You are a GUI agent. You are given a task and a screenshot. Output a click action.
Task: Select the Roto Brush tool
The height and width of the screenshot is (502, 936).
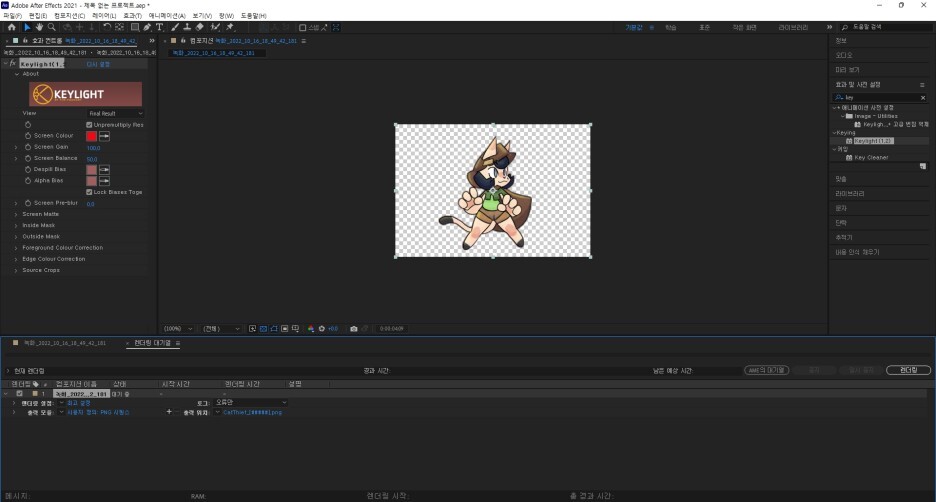click(x=215, y=27)
